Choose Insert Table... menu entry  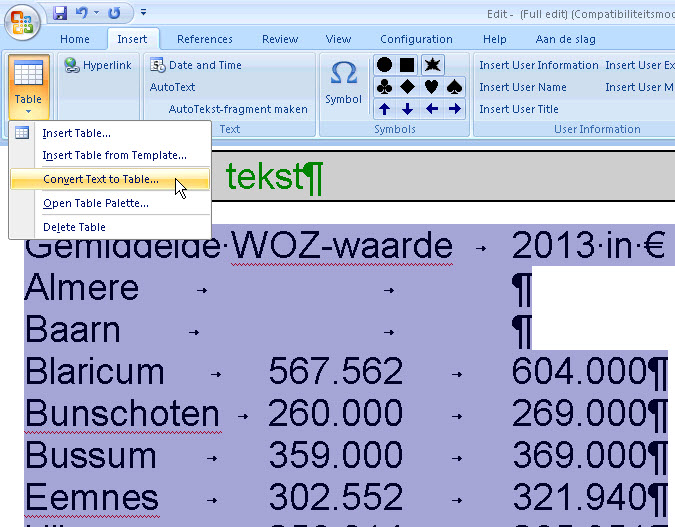tap(110, 133)
